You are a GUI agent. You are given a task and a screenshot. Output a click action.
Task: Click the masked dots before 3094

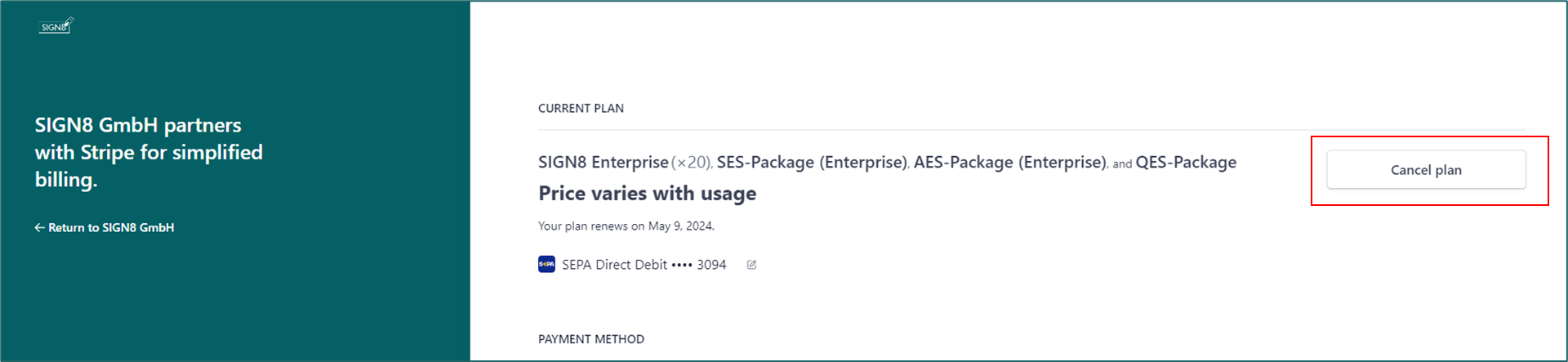(x=682, y=265)
